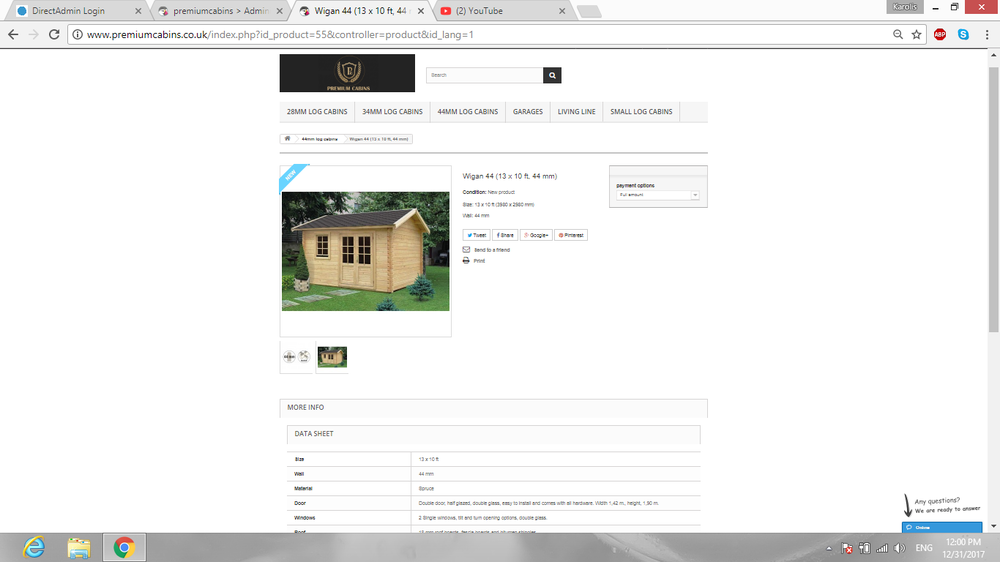The image size is (1000, 562).
Task: Click the Send to a friend link
Action: click(492, 250)
